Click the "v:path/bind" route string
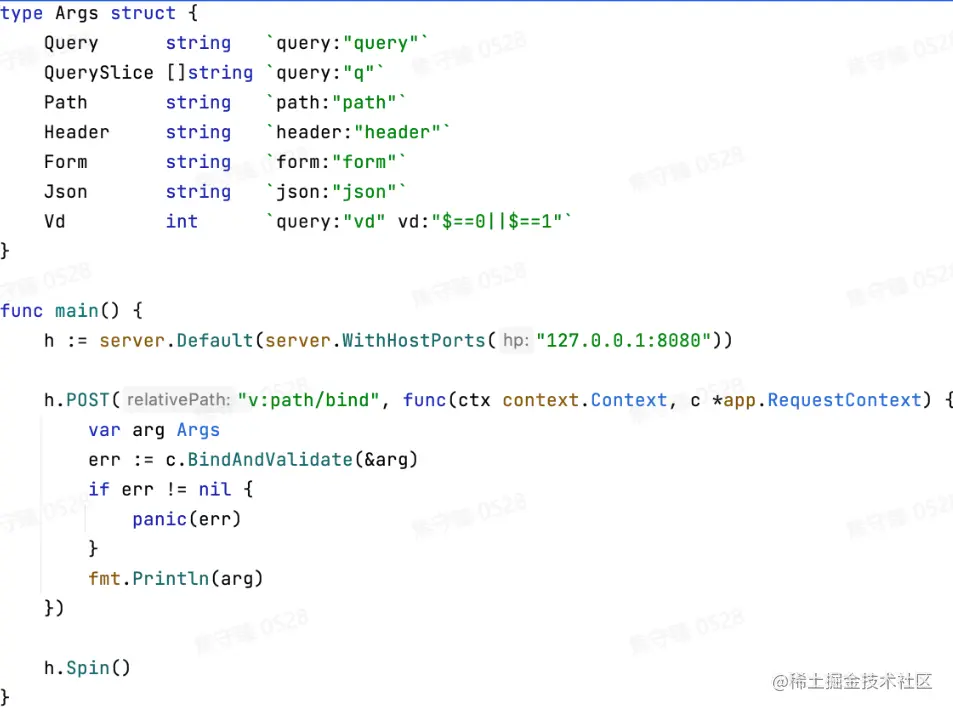 click(308, 400)
